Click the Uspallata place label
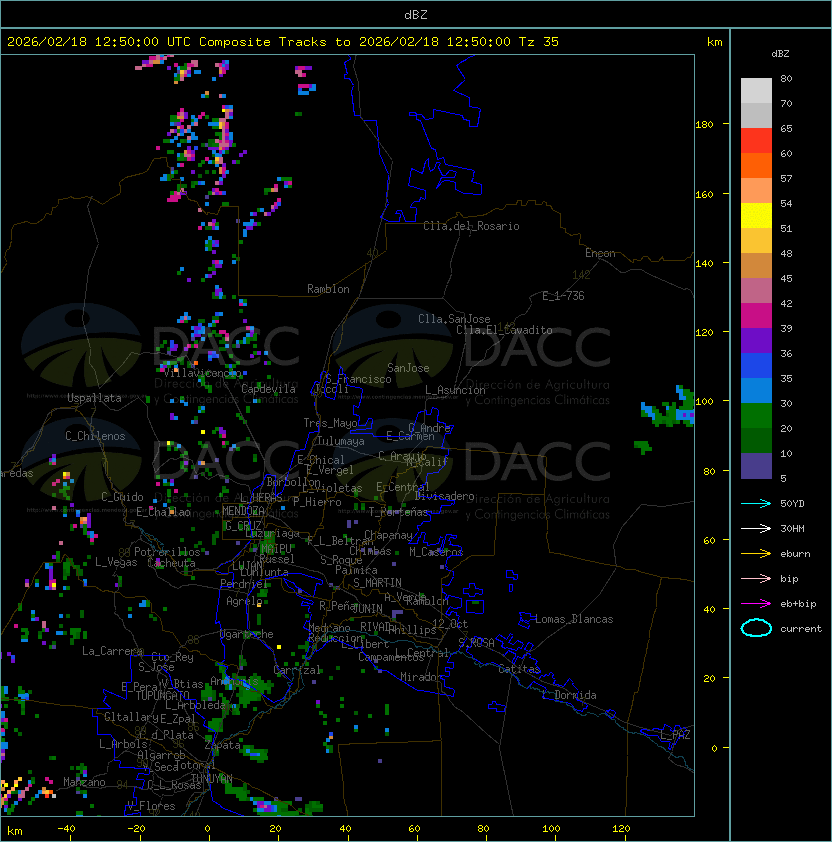The width and height of the screenshot is (832, 842). [x=94, y=398]
